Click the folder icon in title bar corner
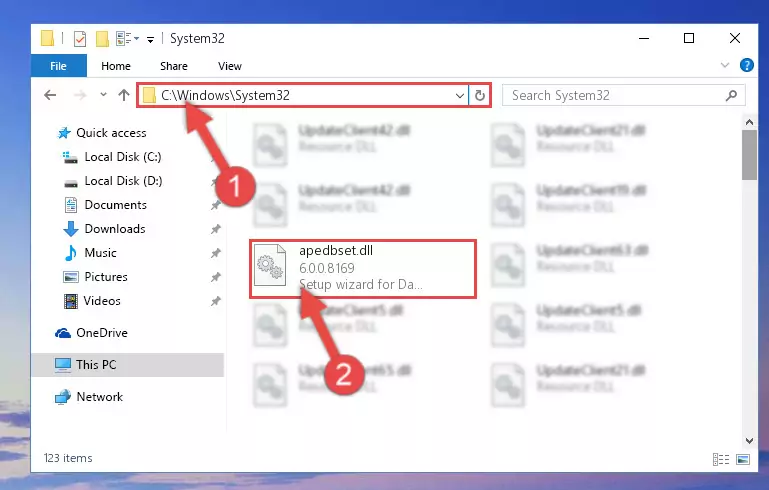Screen dimensions: 769x490 click(48, 38)
